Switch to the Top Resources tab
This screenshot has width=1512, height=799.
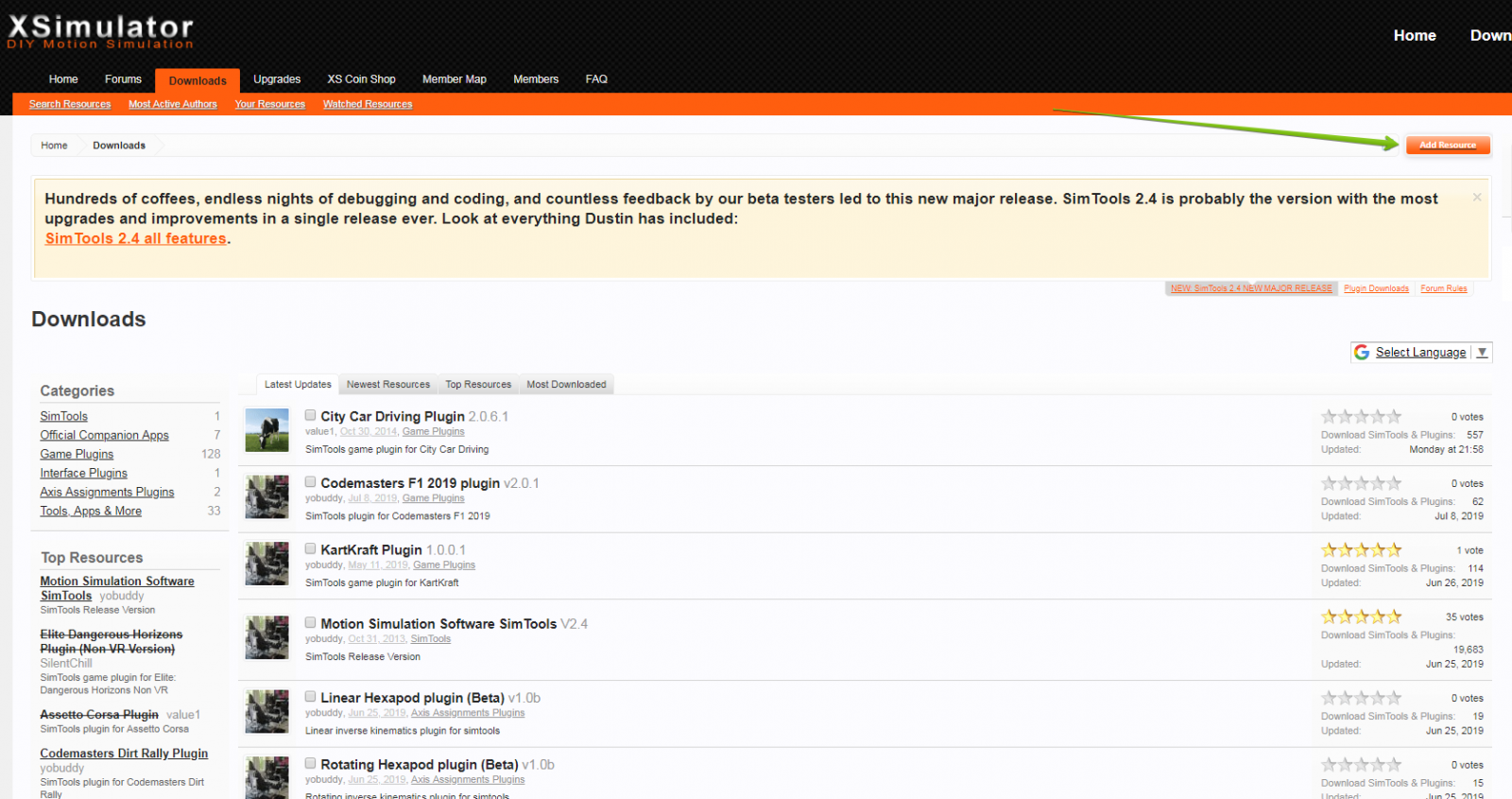478,384
